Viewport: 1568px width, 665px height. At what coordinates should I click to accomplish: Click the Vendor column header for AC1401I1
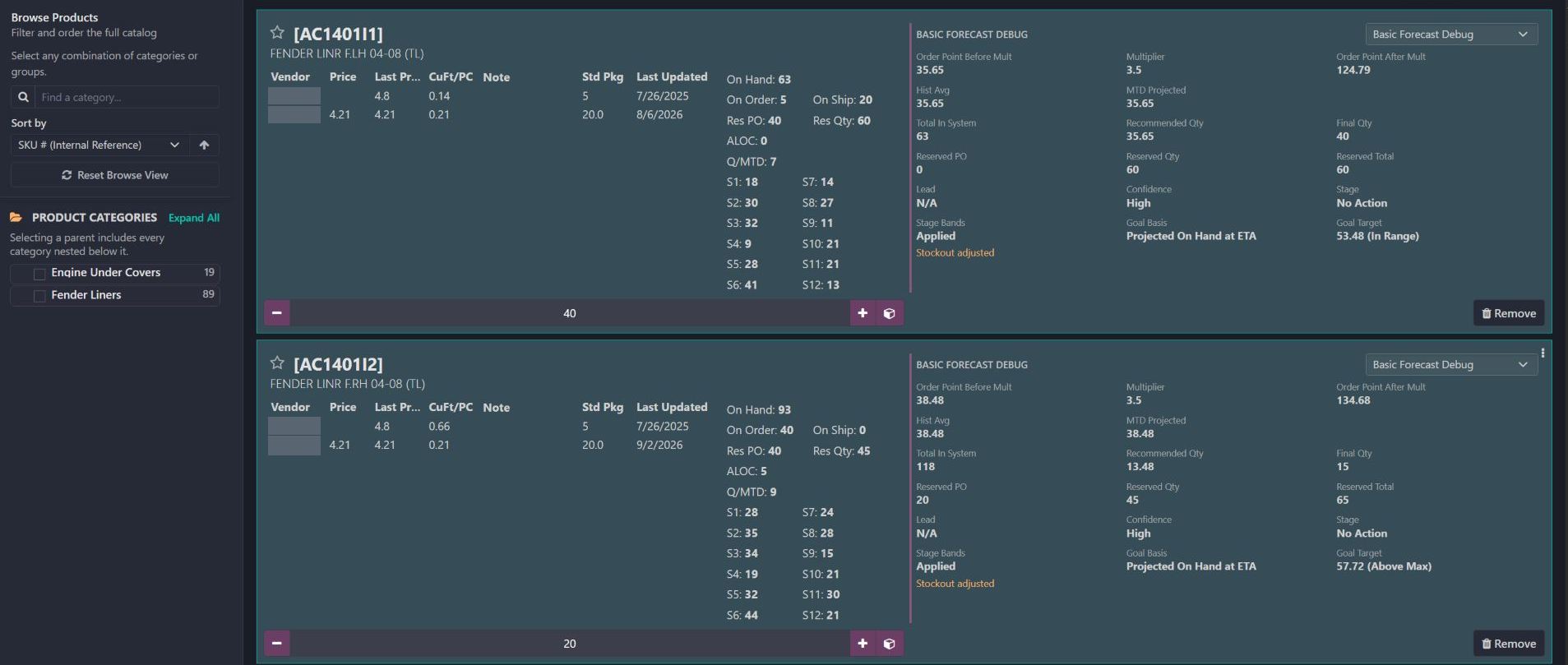(290, 76)
